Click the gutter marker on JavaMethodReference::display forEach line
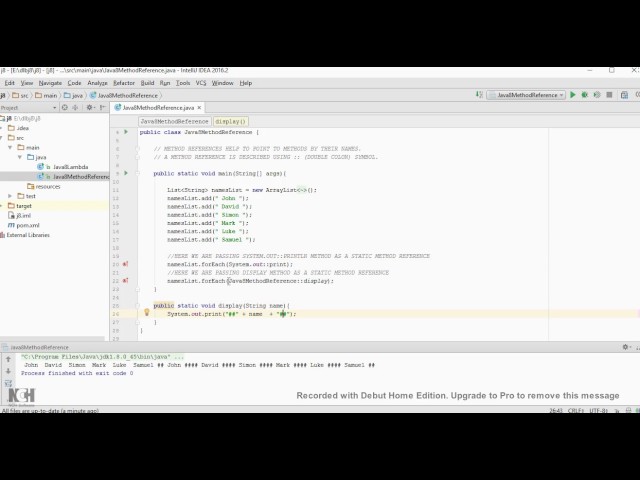Viewport: 640px width, 480px height. click(126, 280)
